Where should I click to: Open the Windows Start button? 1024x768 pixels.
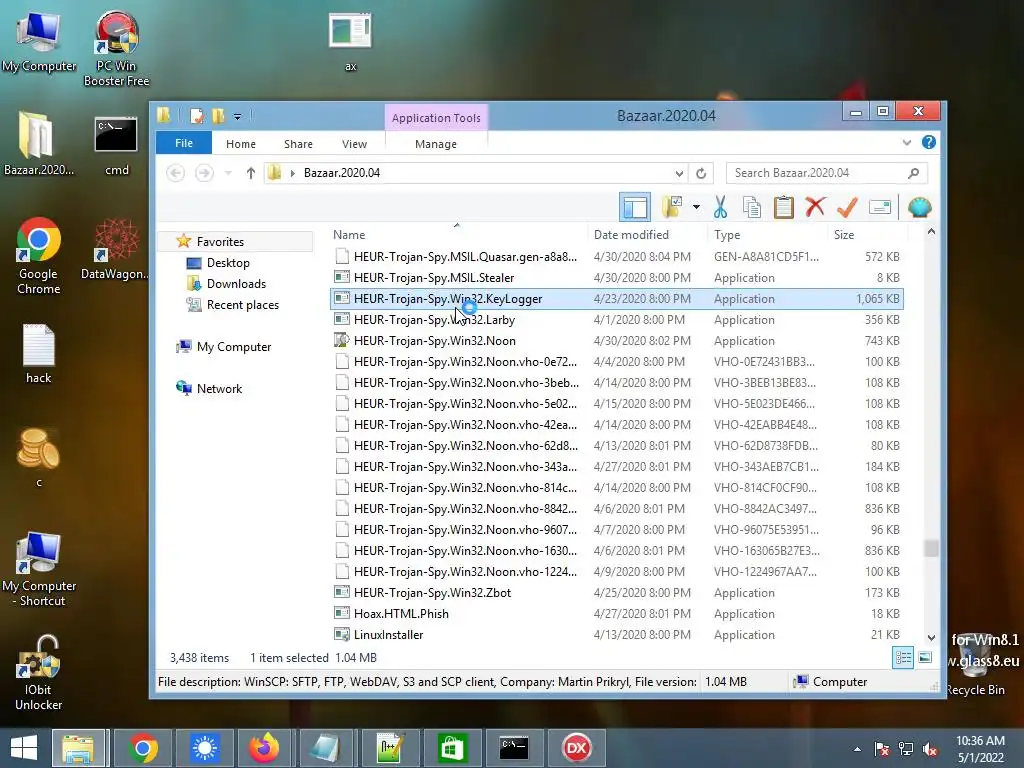click(24, 748)
